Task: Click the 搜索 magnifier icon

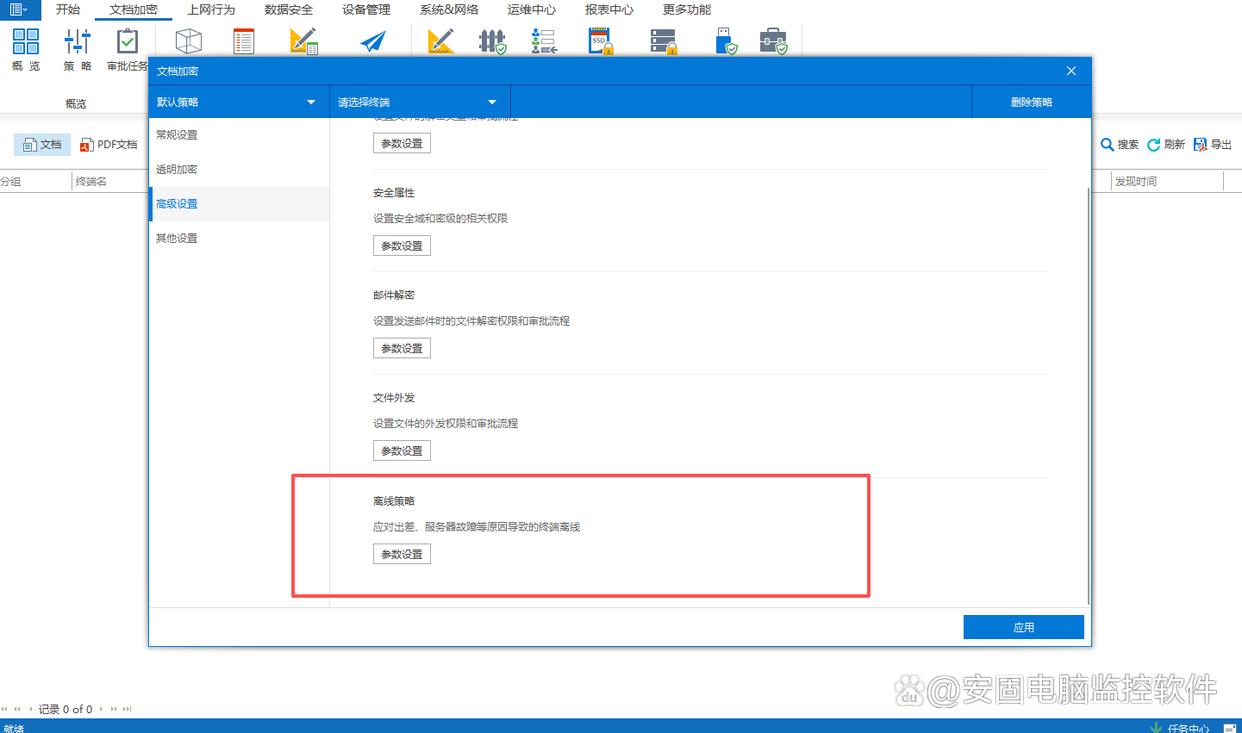Action: pos(1107,145)
